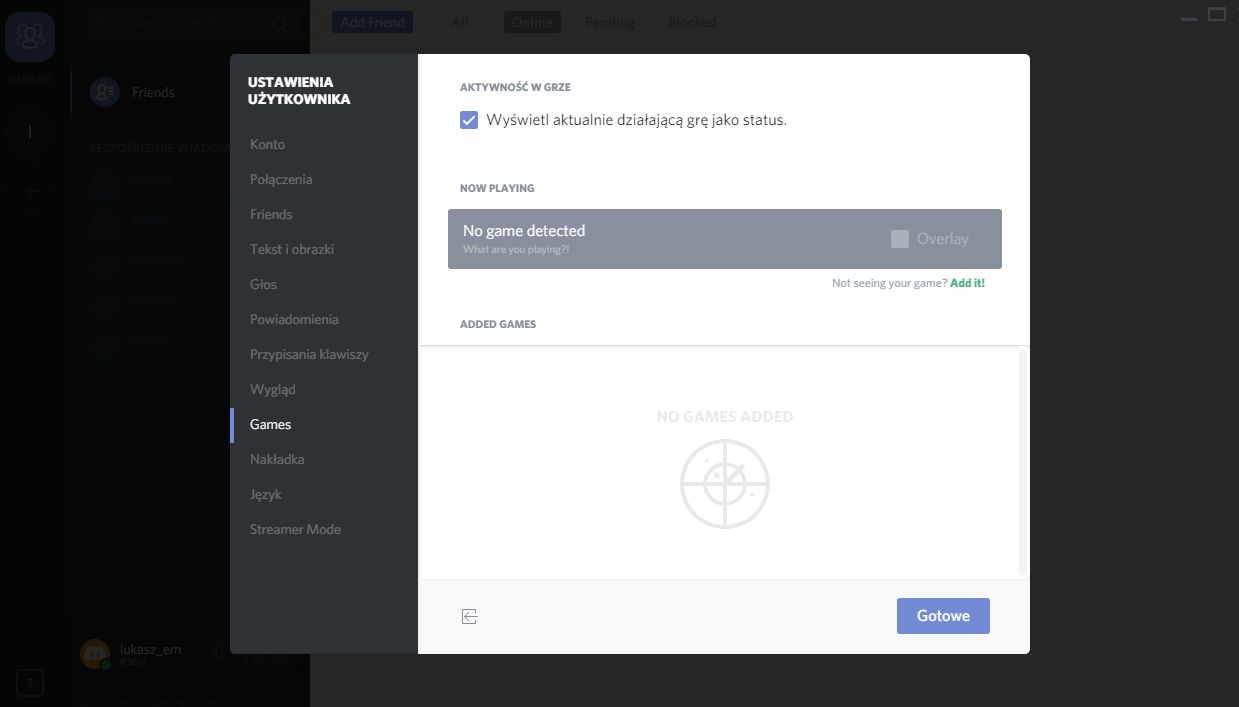Open the Discord home friends icon
The width and height of the screenshot is (1239, 707).
tap(30, 38)
